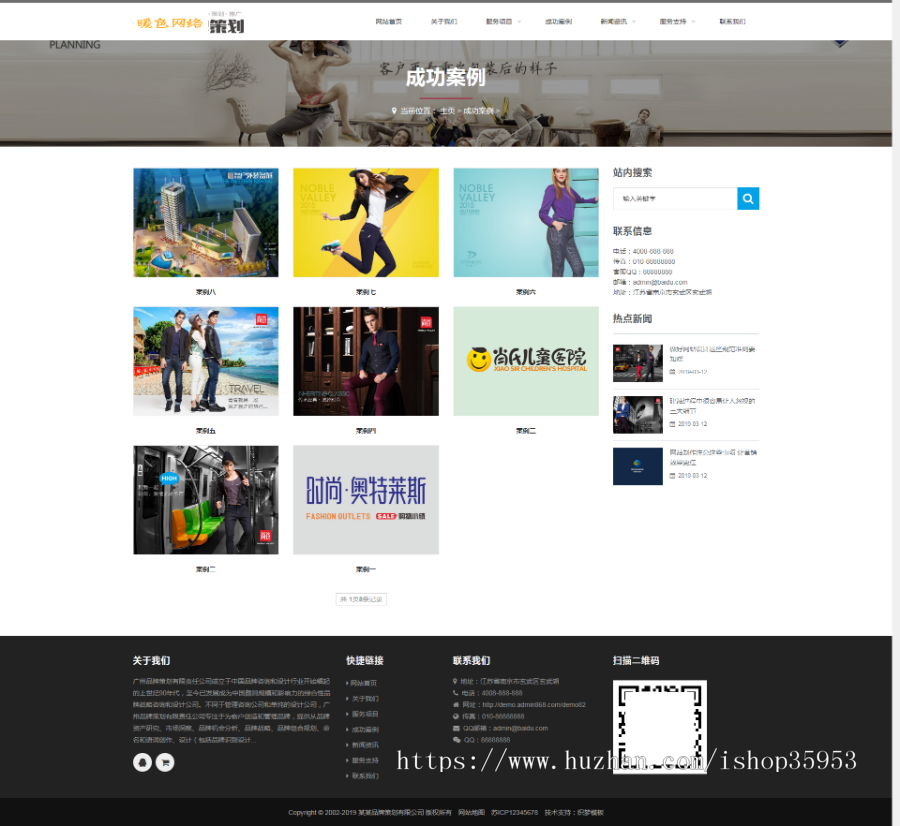Click the 暖色网络 策划 site logo
This screenshot has height=826, width=900.
[x=190, y=23]
